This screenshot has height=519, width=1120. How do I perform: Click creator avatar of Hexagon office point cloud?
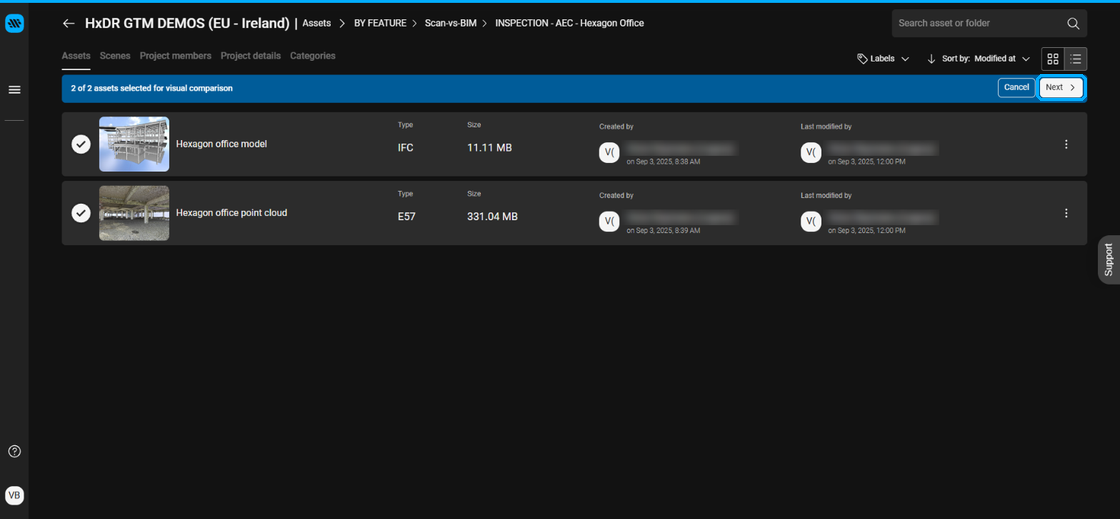(609, 221)
